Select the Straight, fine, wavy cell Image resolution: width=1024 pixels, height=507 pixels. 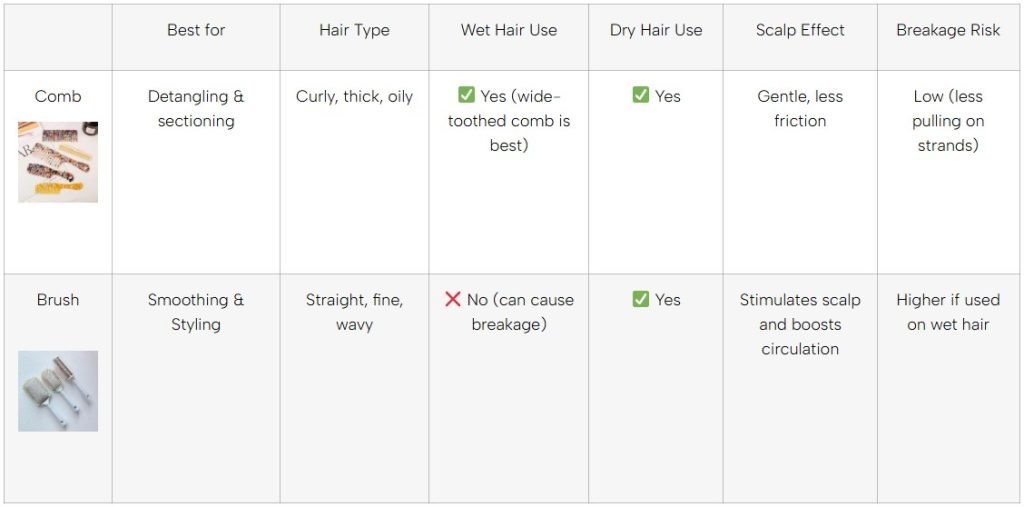354,312
